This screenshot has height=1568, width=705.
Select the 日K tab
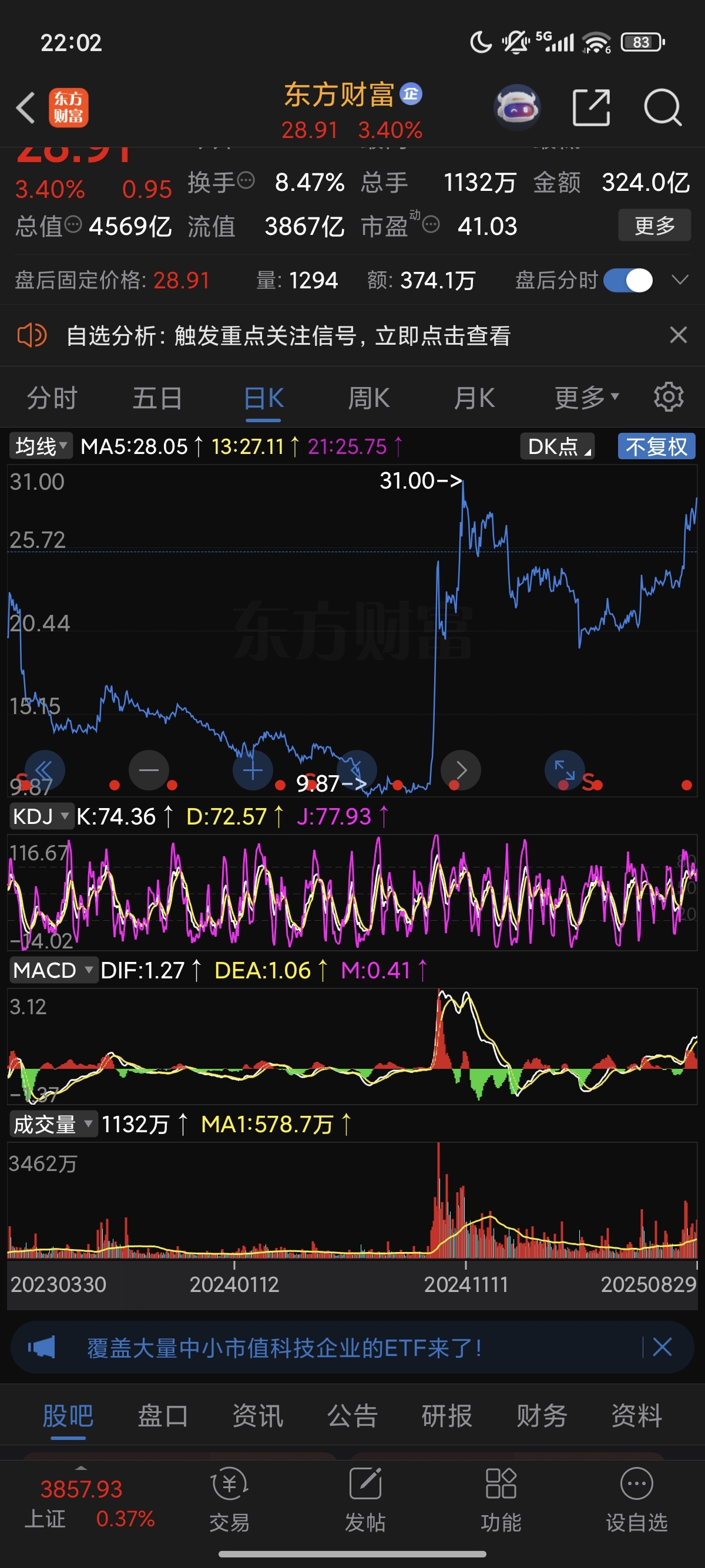click(264, 398)
